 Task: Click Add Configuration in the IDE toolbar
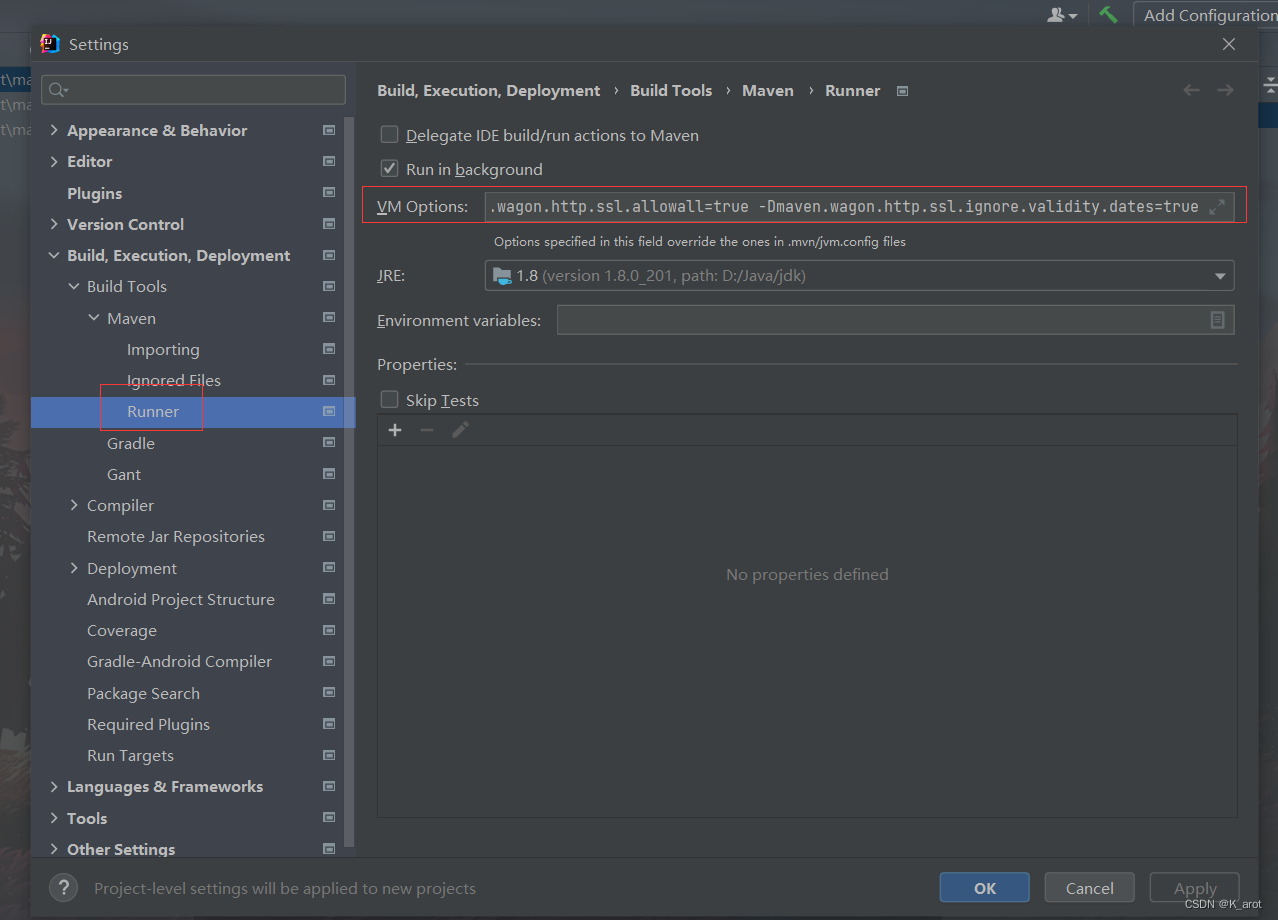pyautogui.click(x=1206, y=15)
